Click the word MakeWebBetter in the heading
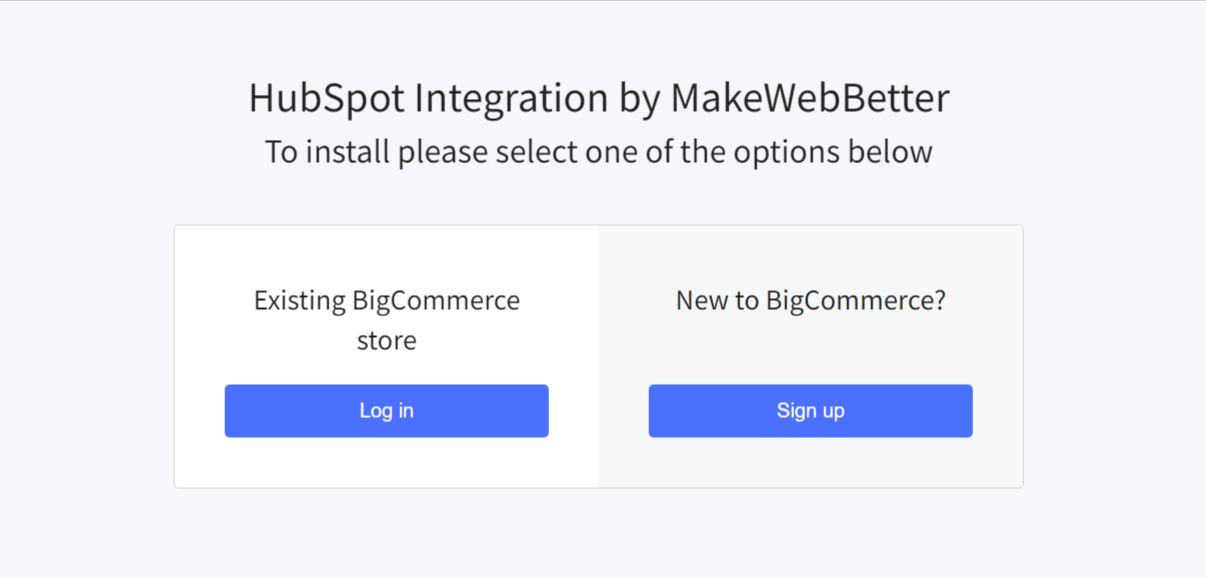The height and width of the screenshot is (578, 1206). tap(809, 98)
